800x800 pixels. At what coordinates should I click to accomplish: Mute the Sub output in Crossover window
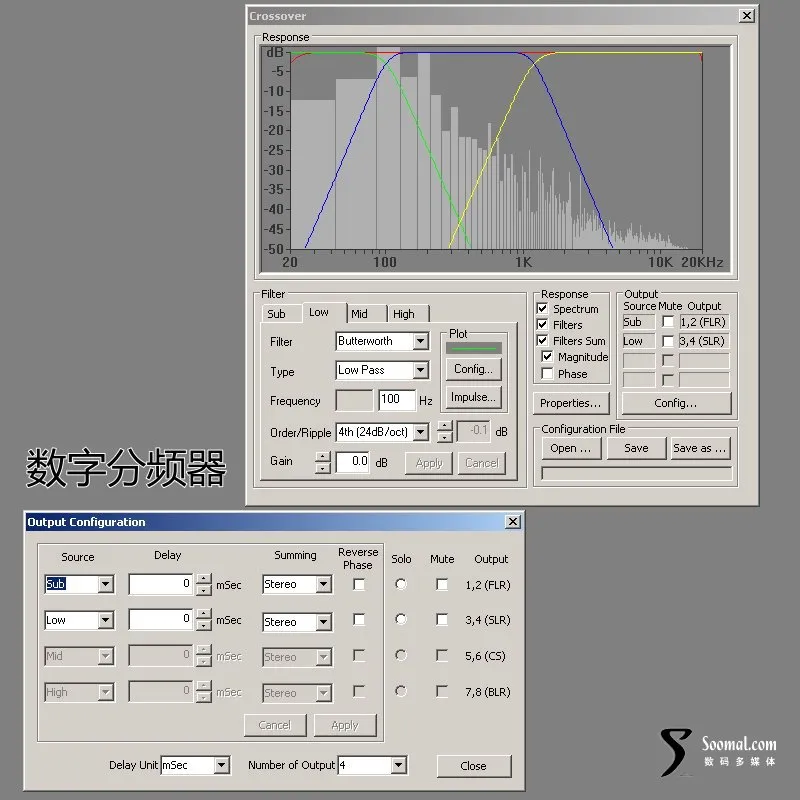pyautogui.click(x=667, y=321)
